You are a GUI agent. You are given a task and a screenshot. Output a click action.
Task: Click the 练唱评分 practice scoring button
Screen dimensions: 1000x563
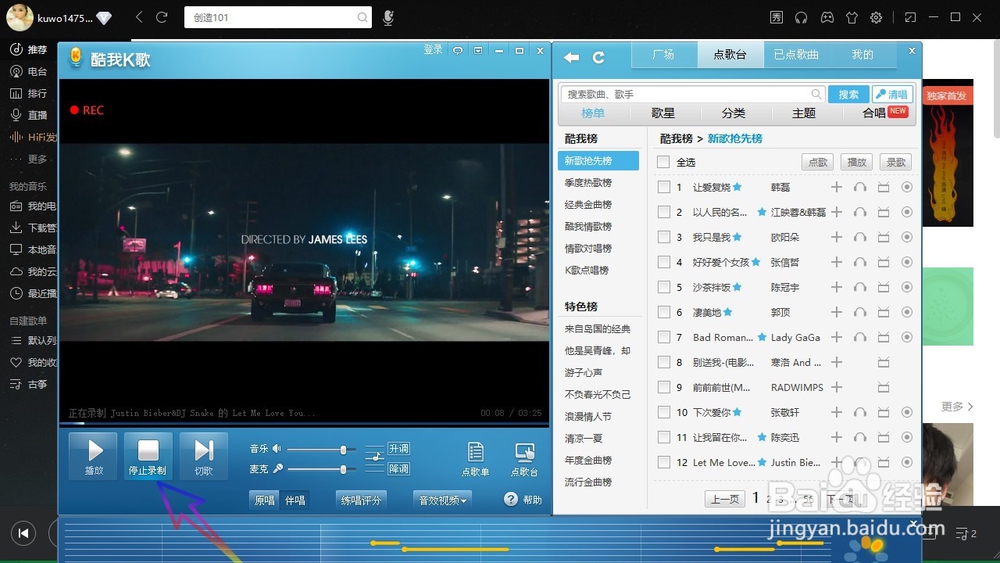click(361, 500)
